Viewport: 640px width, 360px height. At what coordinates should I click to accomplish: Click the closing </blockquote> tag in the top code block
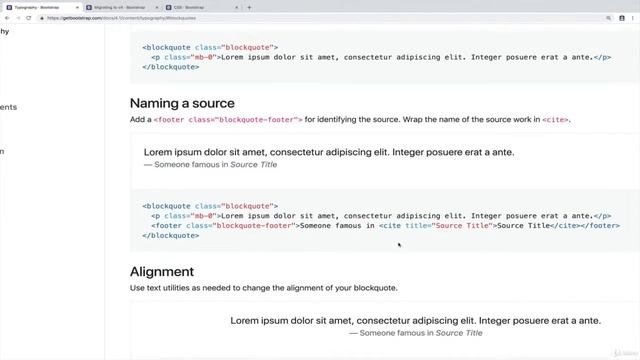(x=171, y=67)
